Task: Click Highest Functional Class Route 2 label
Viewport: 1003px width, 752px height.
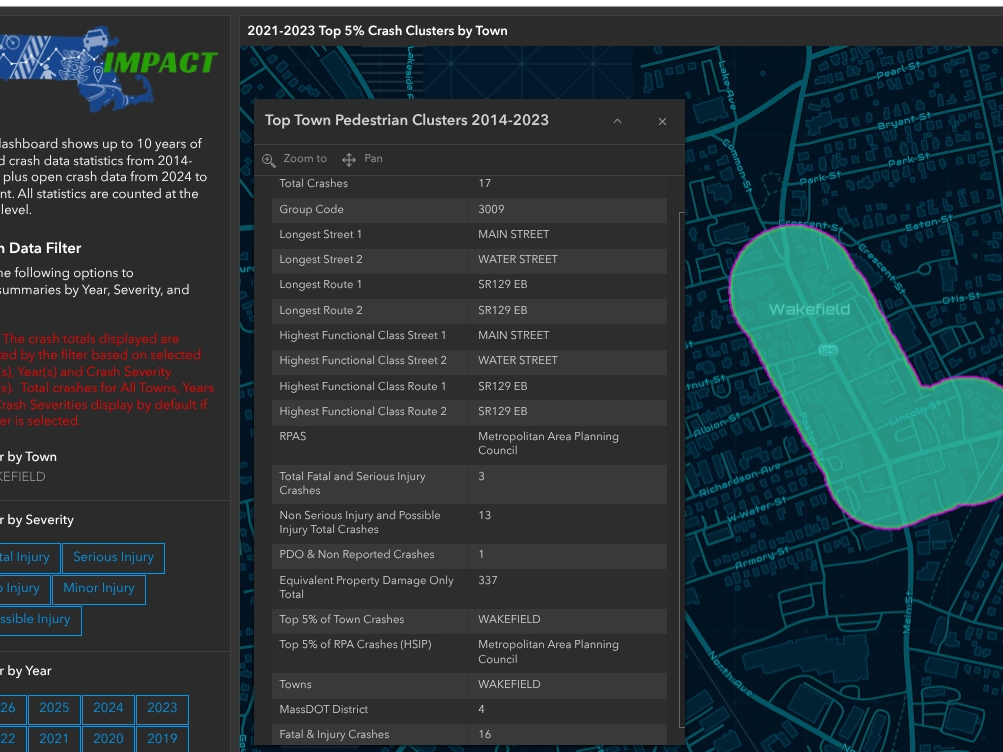Action: [x=363, y=412]
